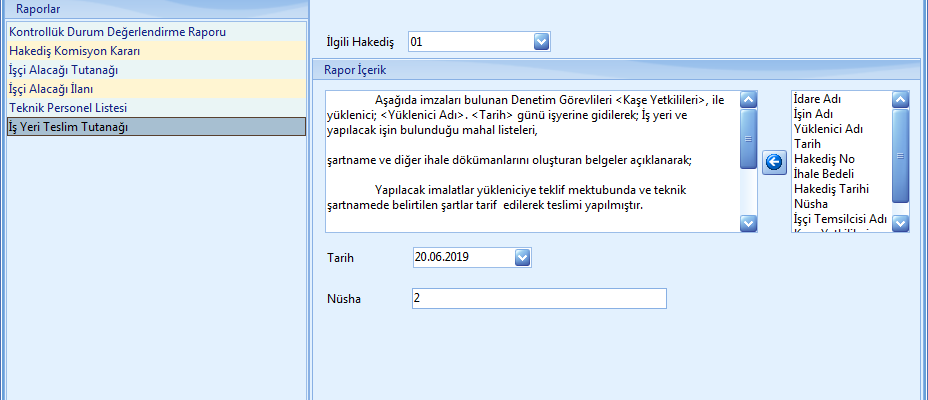The width and height of the screenshot is (928, 400).
Task: Open the İlgili Hakediş dropdown
Action: (x=542, y=42)
